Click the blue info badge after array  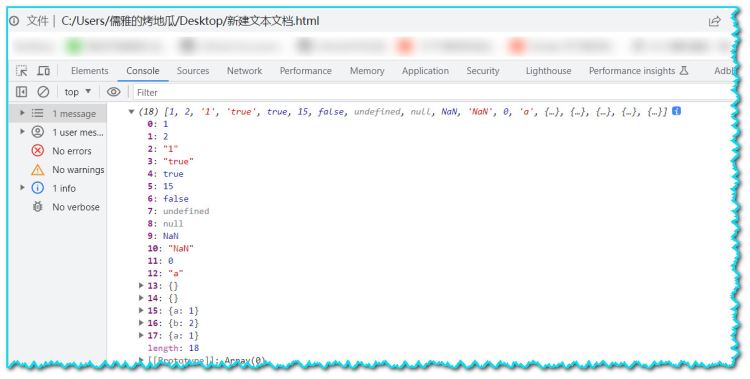pyautogui.click(x=676, y=111)
